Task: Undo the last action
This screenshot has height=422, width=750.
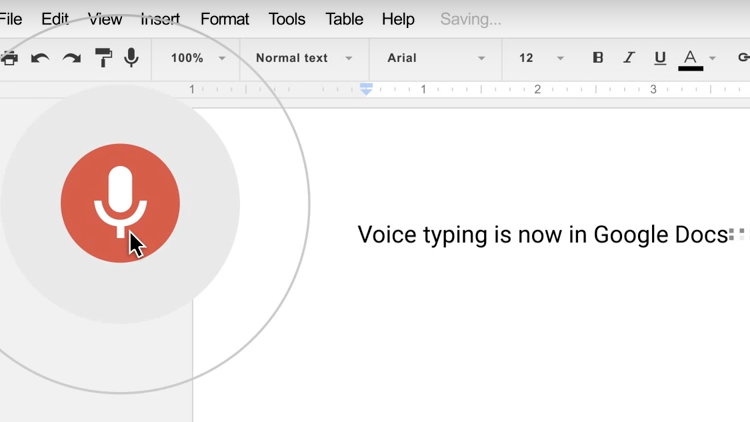Action: point(40,58)
